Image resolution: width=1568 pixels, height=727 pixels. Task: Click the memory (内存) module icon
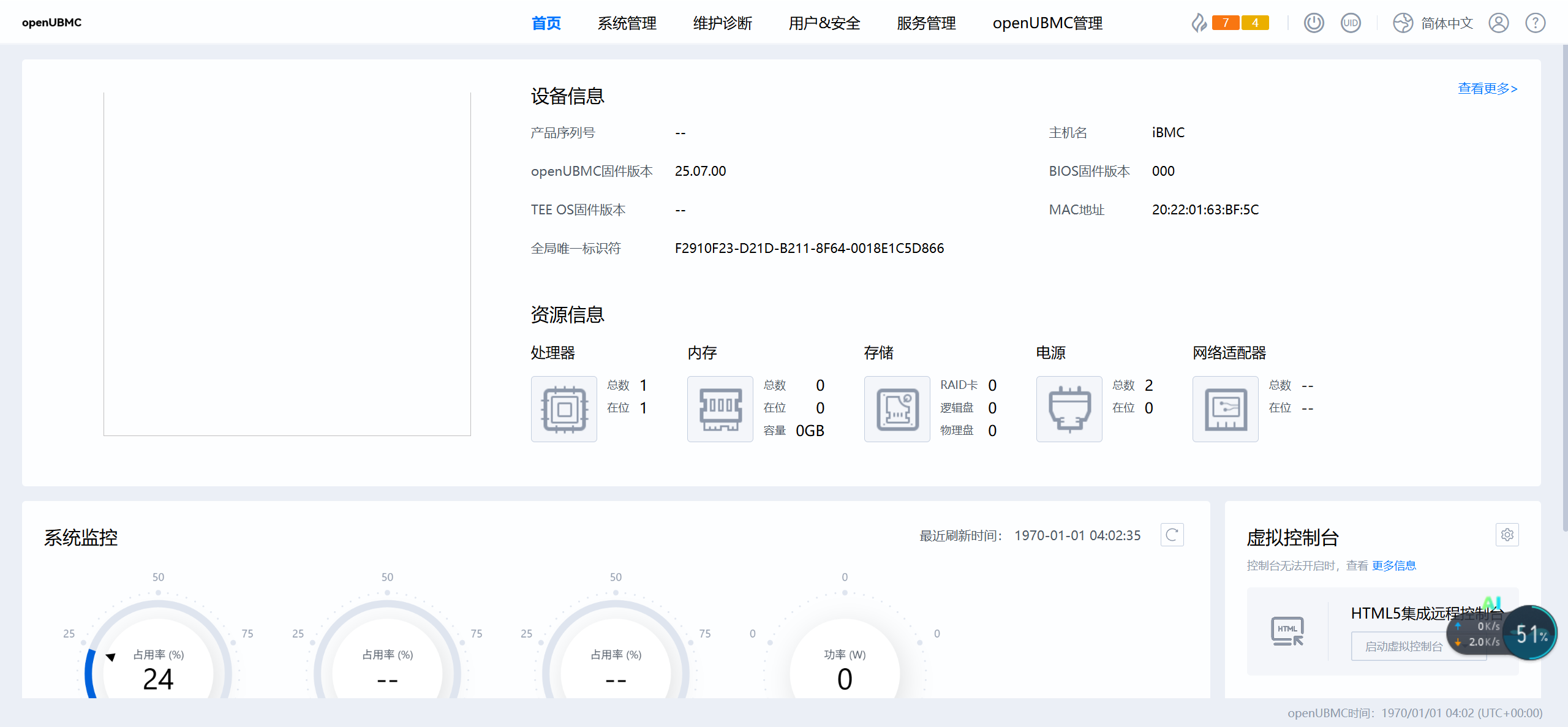[720, 409]
